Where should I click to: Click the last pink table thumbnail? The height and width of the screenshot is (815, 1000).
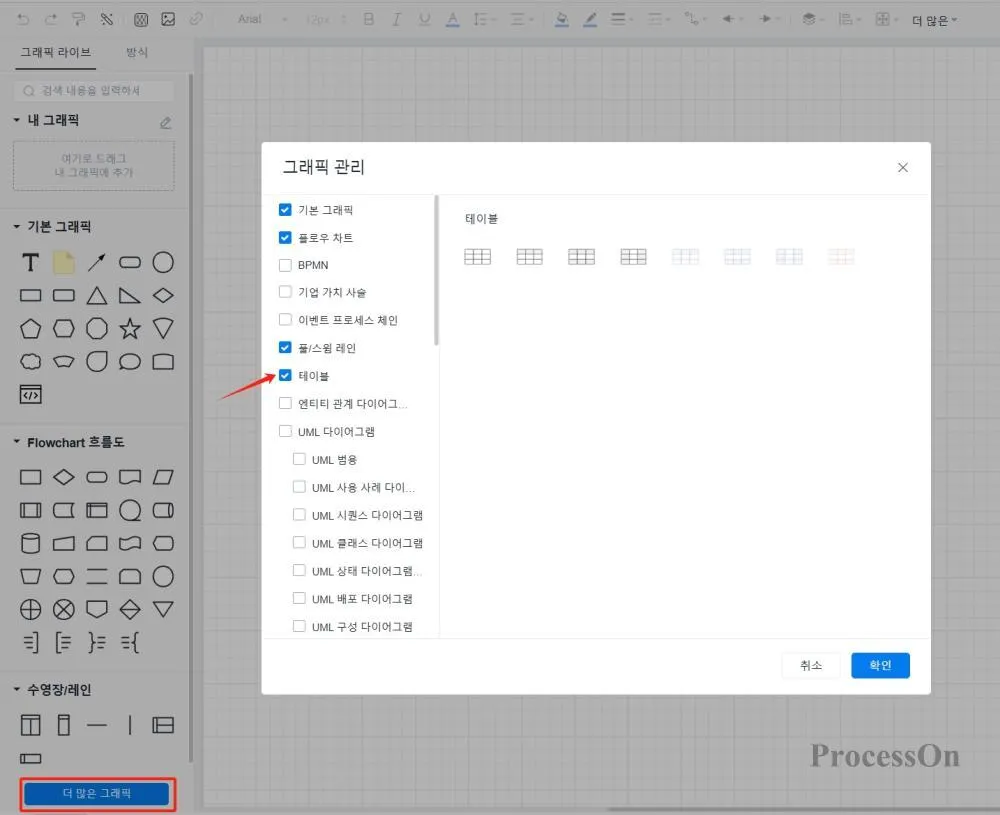(841, 257)
